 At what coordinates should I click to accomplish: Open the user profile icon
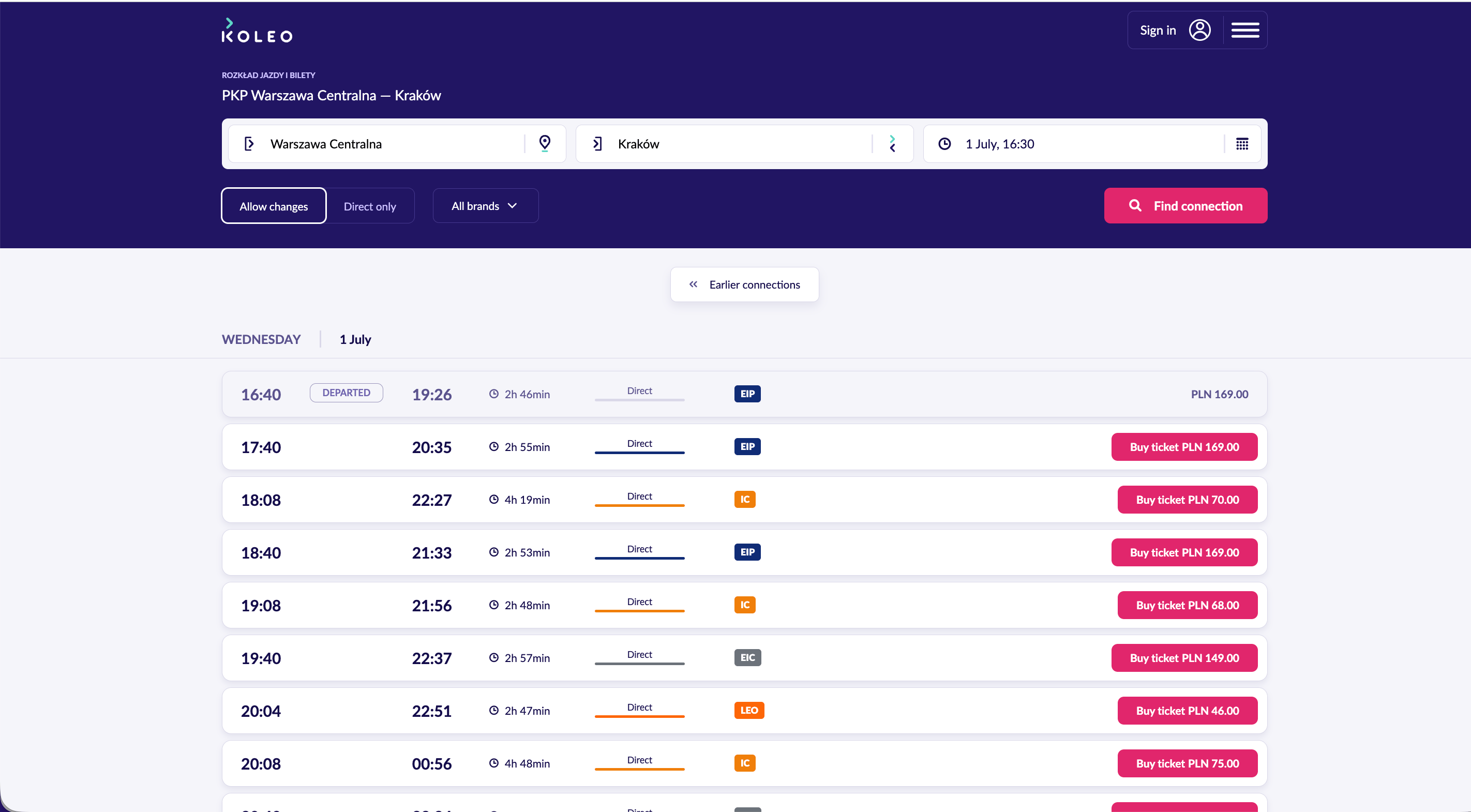pos(1200,31)
